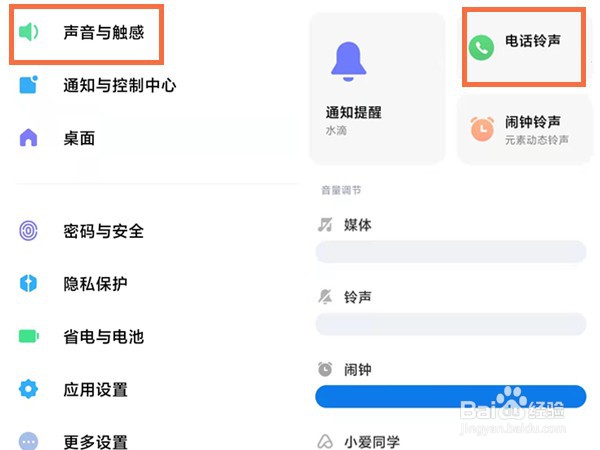
Task: Open 闹钟铃声 元素动态铃声 card
Action: 524,130
